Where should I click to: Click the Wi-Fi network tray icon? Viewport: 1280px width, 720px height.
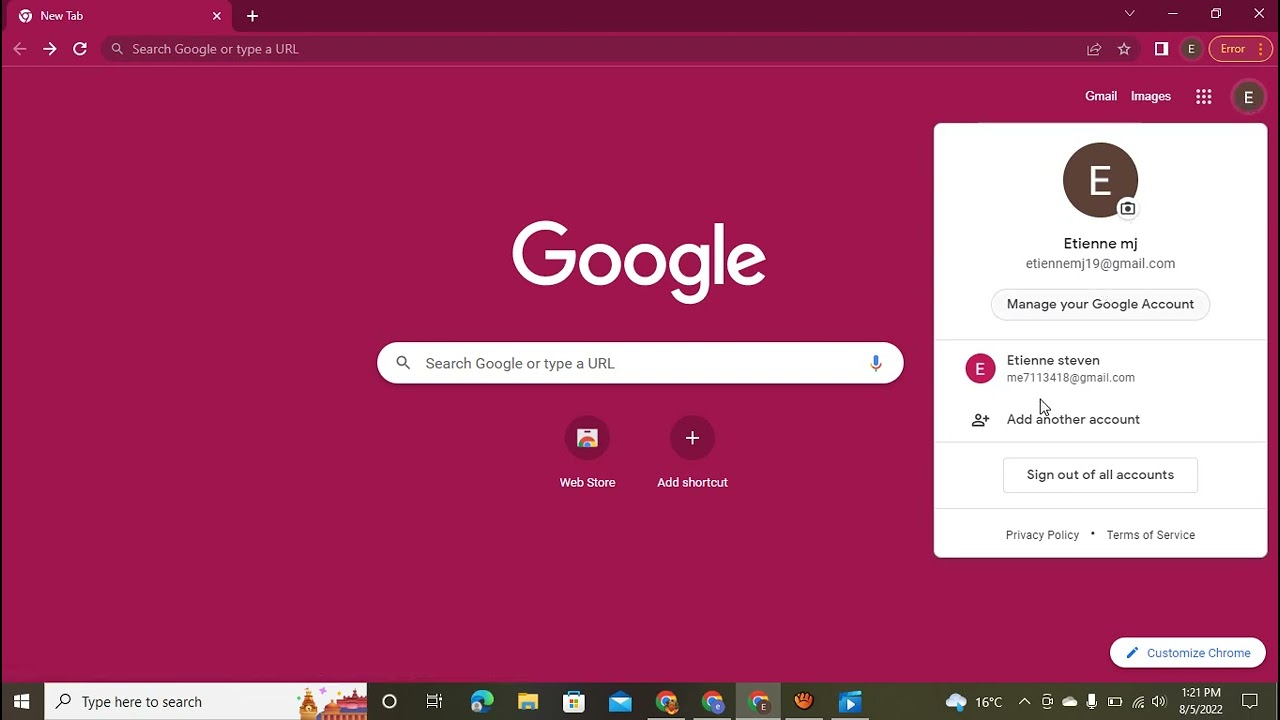pos(1138,702)
